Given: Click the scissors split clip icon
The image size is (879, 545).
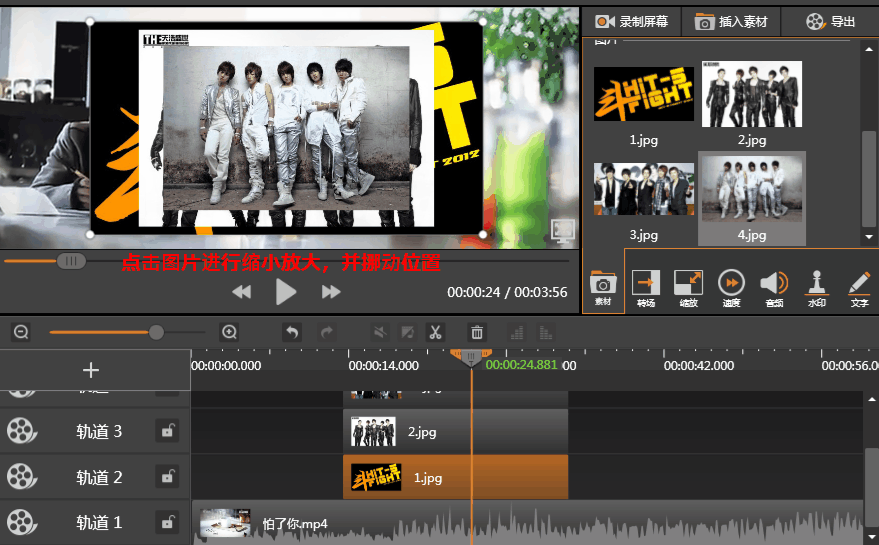Looking at the screenshot, I should pos(436,332).
